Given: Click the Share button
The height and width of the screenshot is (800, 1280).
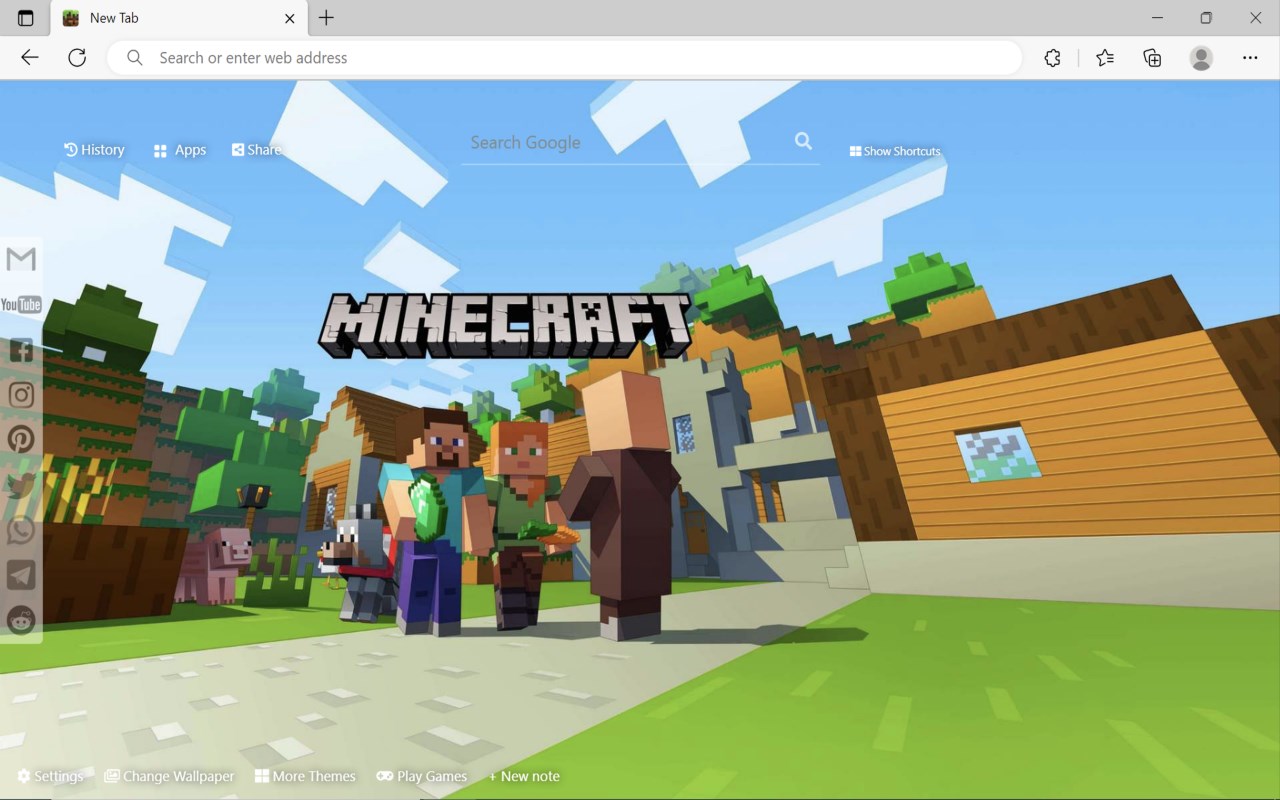Looking at the screenshot, I should pyautogui.click(x=256, y=150).
